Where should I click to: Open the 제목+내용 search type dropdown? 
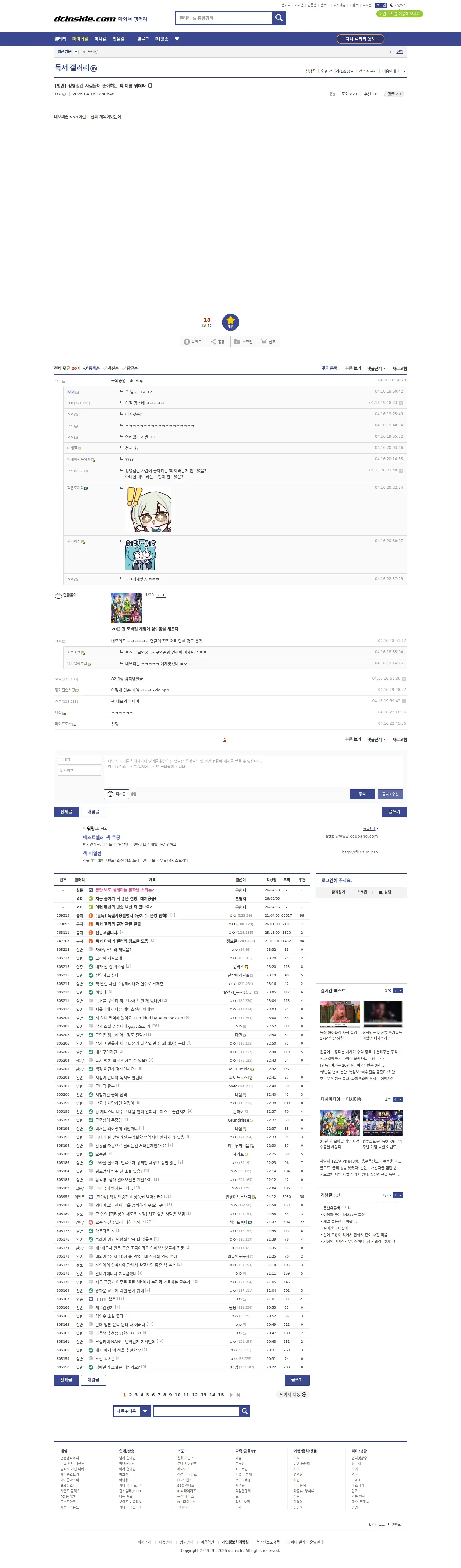(x=132, y=1411)
